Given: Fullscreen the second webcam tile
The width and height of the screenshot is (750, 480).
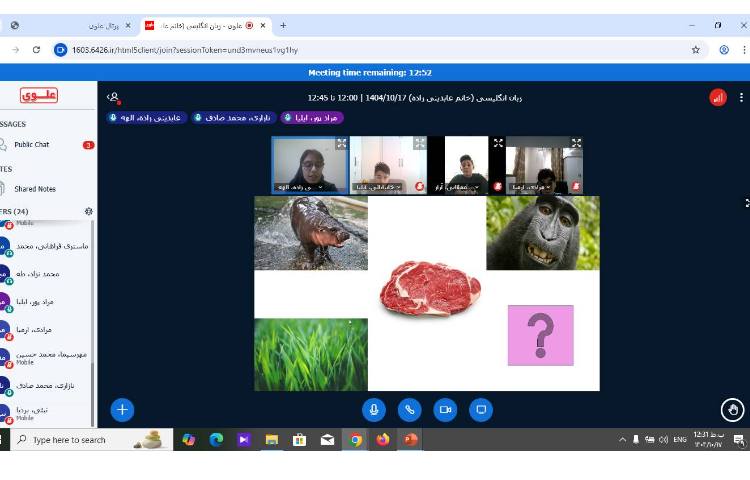Looking at the screenshot, I should tap(419, 143).
